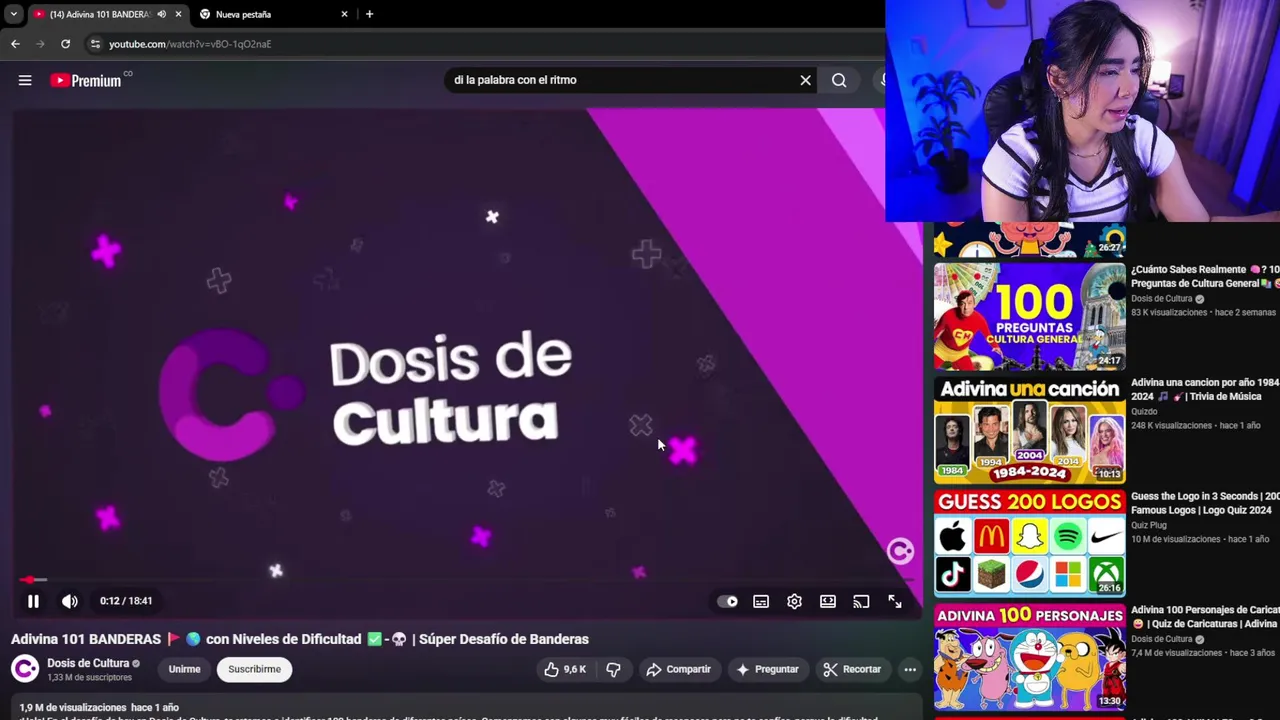Open 'Adivina 100 Personajes de Caricaturas' title
This screenshot has height=720, width=1280.
click(1205, 616)
